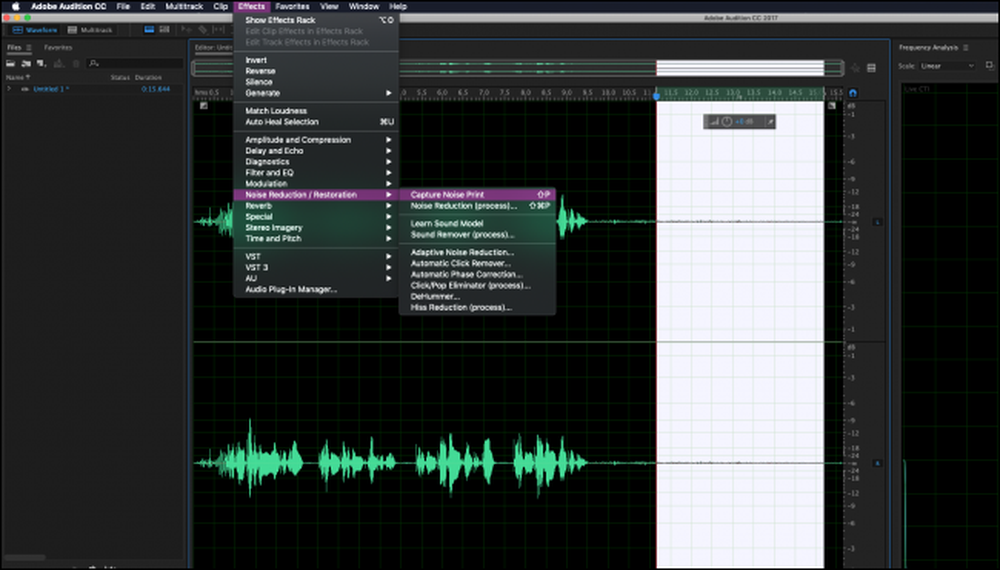Sort files by Duration column header
This screenshot has height=570, width=1000.
click(x=148, y=77)
